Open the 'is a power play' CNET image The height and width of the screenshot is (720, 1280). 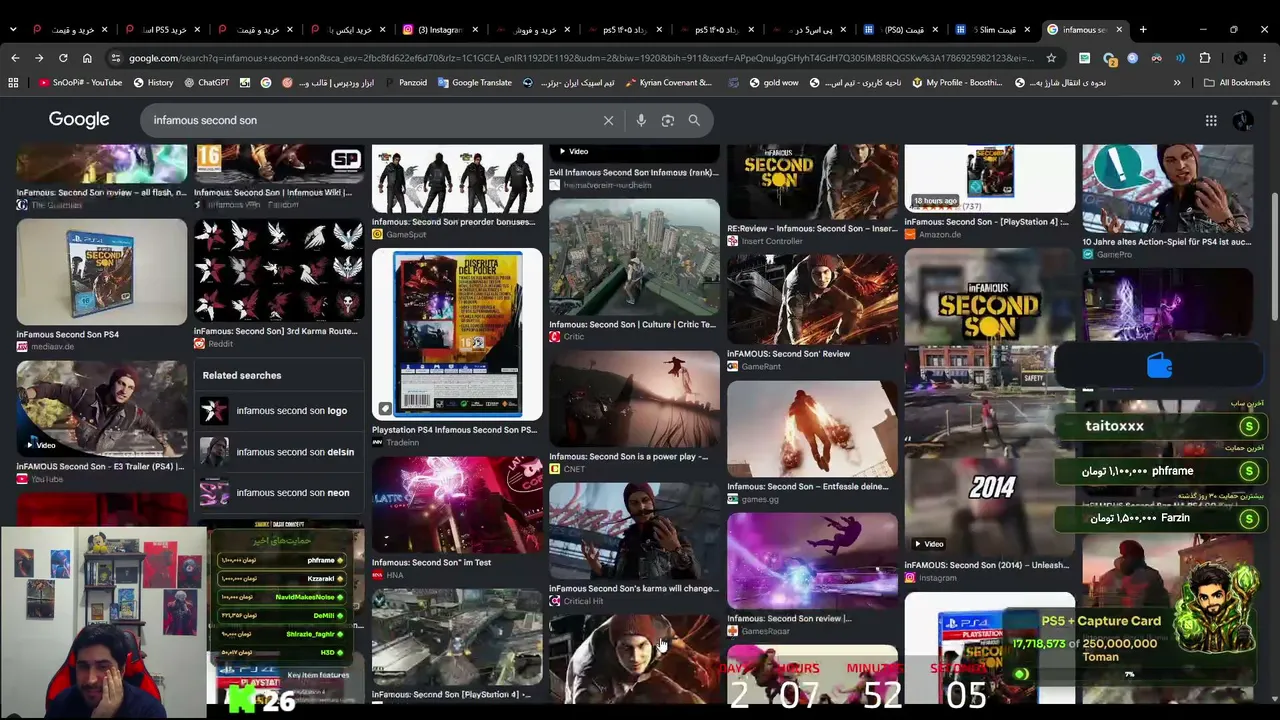[634, 399]
